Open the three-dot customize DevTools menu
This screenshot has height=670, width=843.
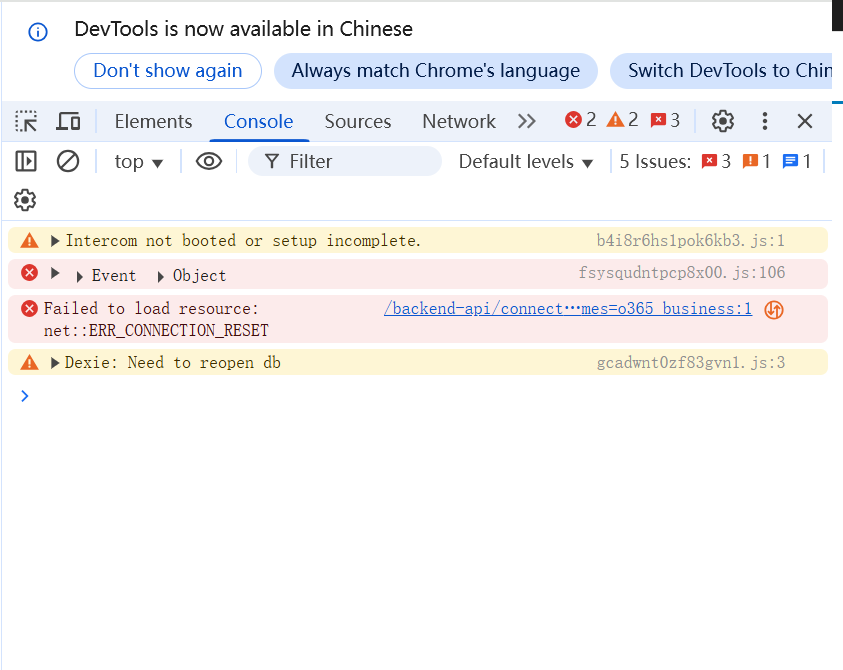pos(765,121)
